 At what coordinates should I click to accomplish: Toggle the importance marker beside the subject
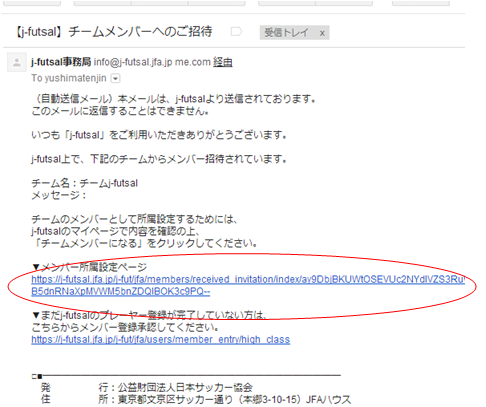(x=236, y=32)
